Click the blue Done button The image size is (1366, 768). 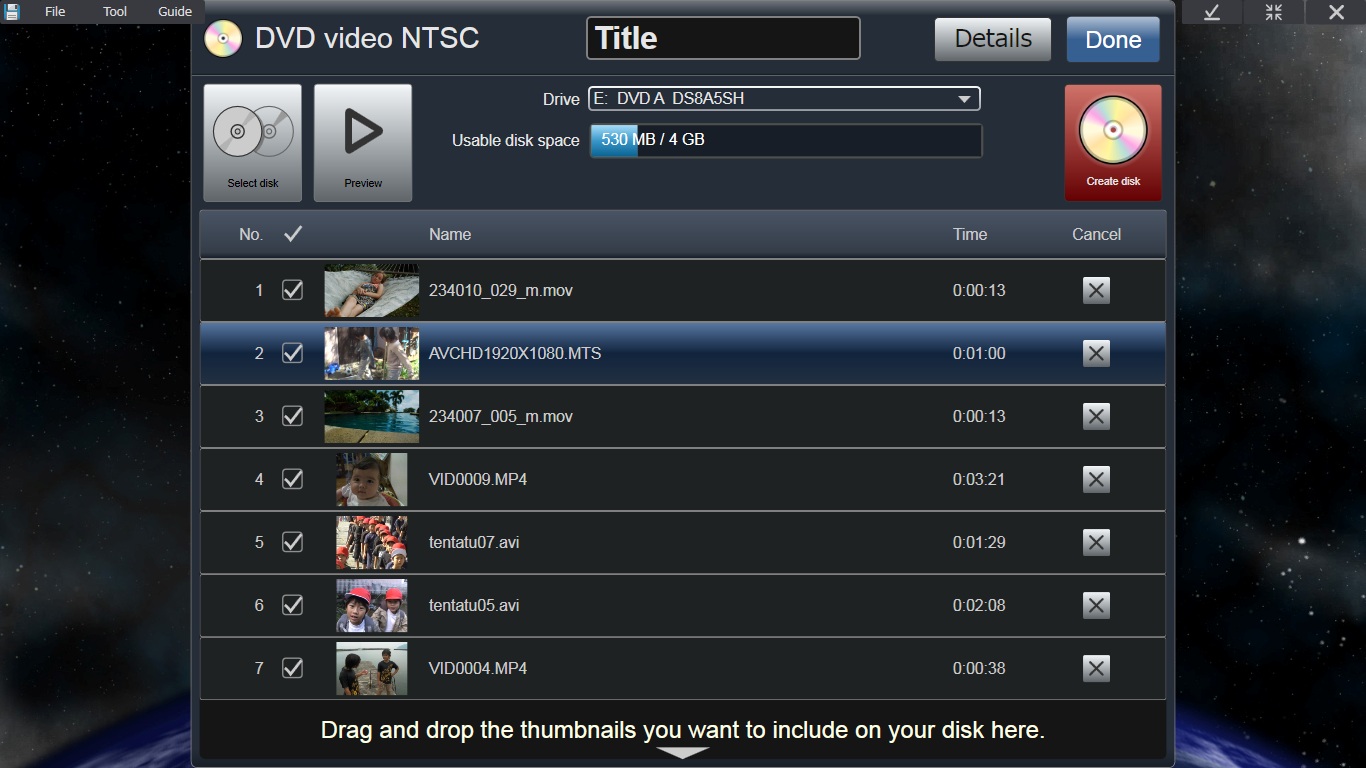click(x=1113, y=39)
